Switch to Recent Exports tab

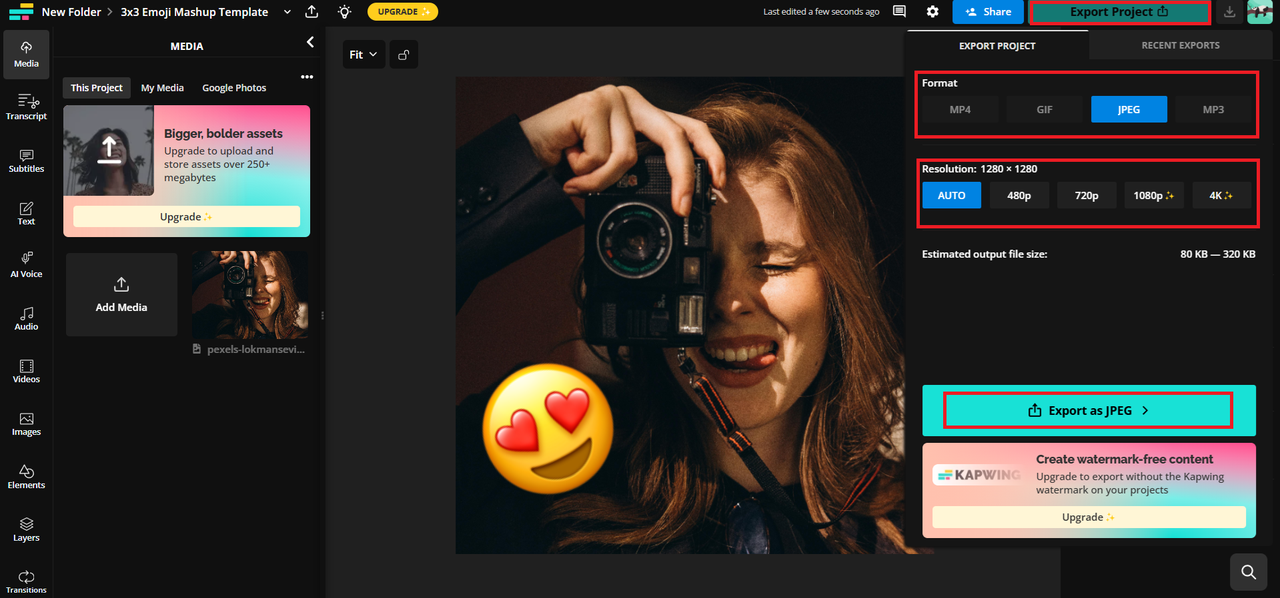point(1180,45)
